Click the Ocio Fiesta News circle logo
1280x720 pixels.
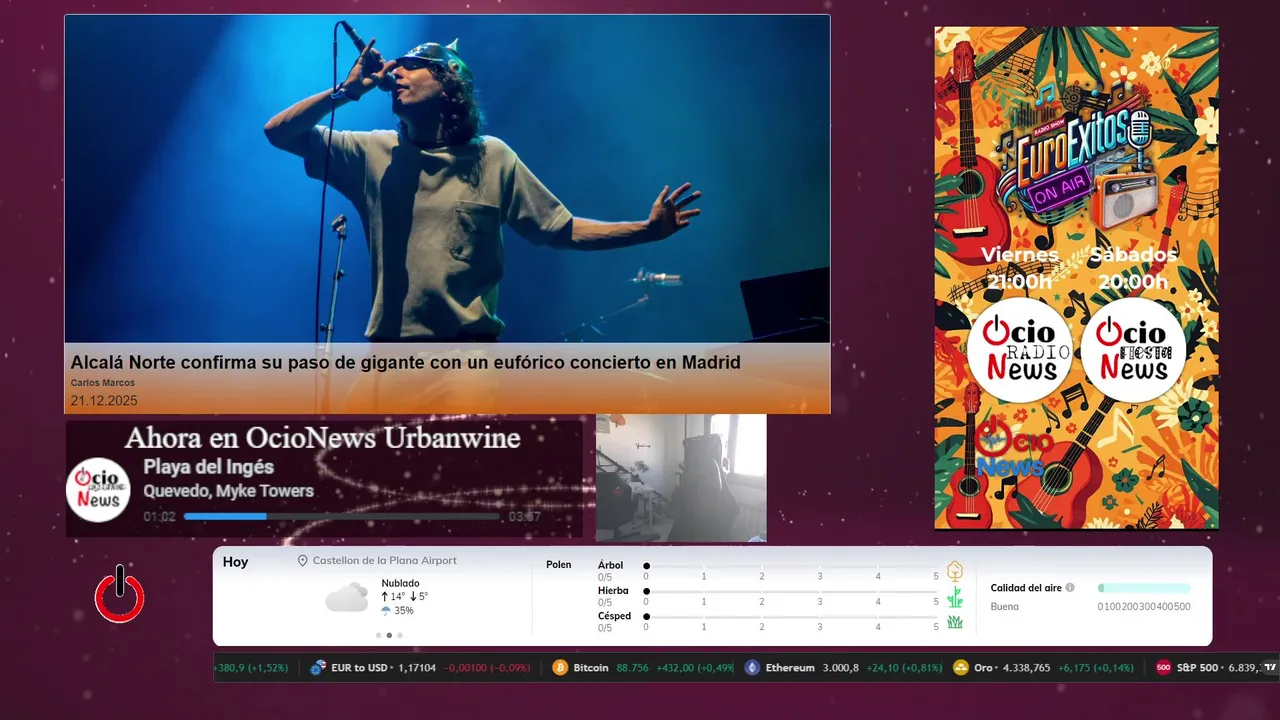click(x=1133, y=350)
